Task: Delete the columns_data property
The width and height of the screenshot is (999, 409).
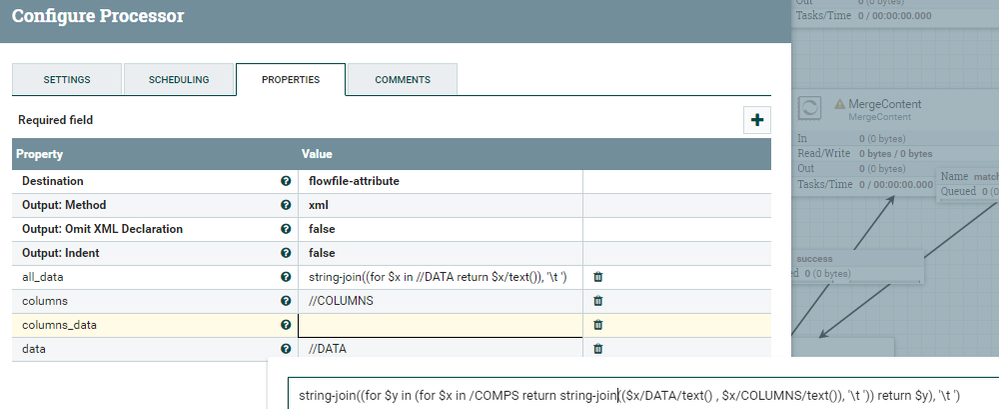Action: coord(598,325)
